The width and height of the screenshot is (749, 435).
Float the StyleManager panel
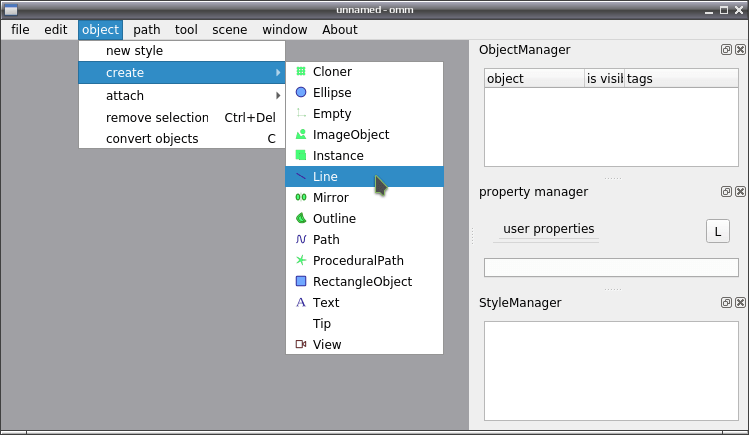point(726,303)
